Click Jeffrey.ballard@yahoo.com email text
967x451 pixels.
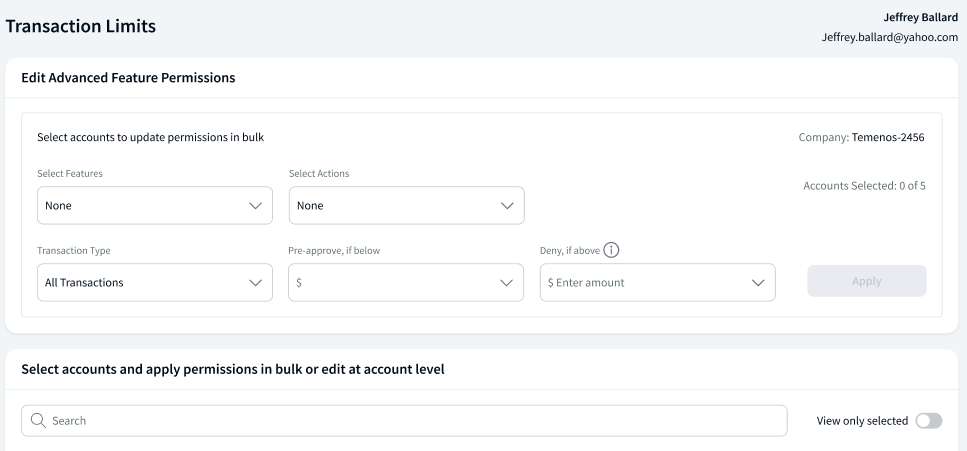pyautogui.click(x=889, y=37)
